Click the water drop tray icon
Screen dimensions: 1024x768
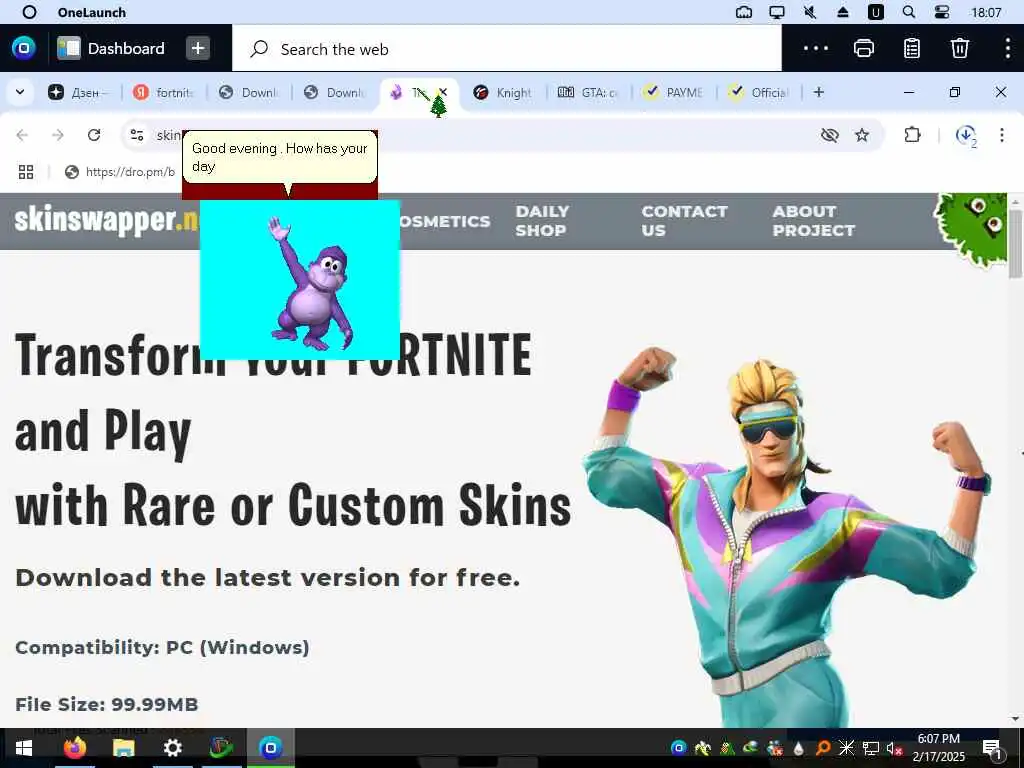pos(798,748)
